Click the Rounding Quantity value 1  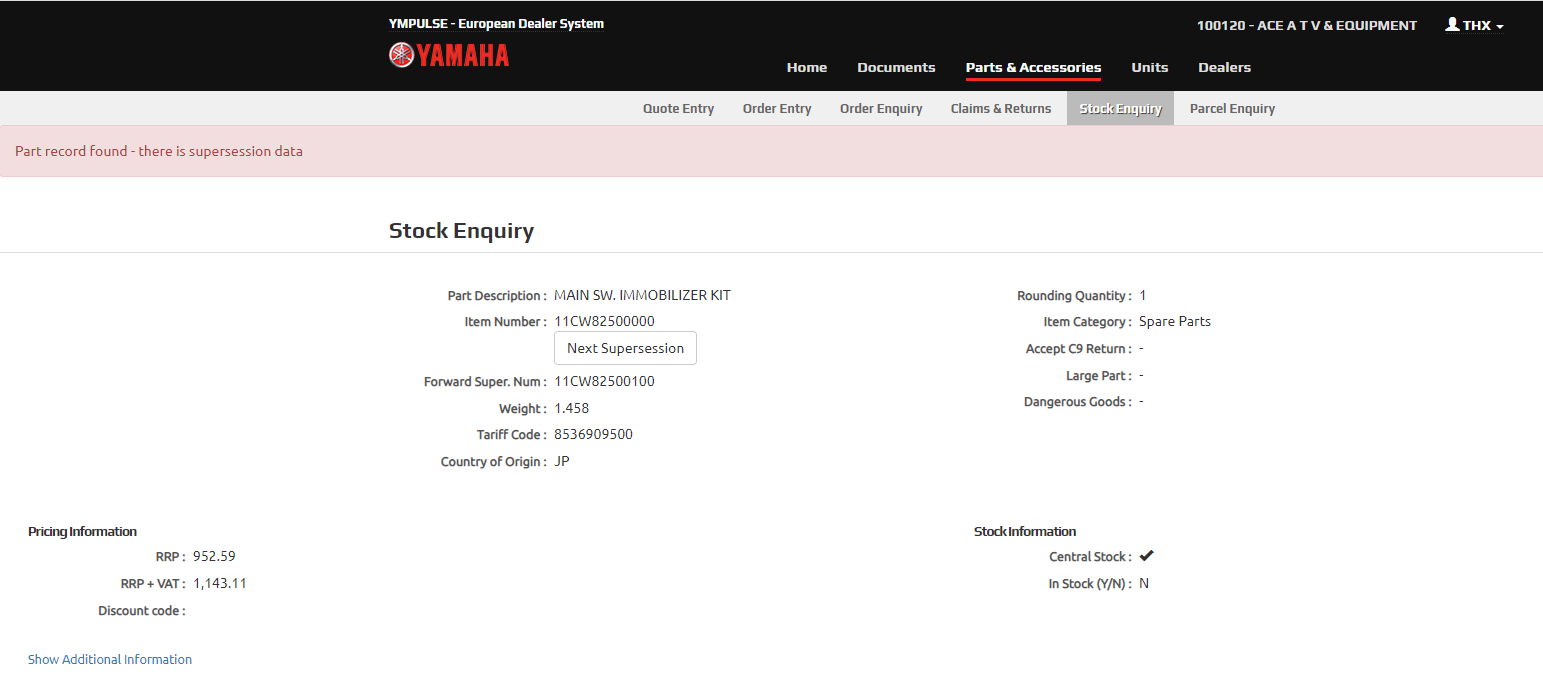coord(1143,295)
